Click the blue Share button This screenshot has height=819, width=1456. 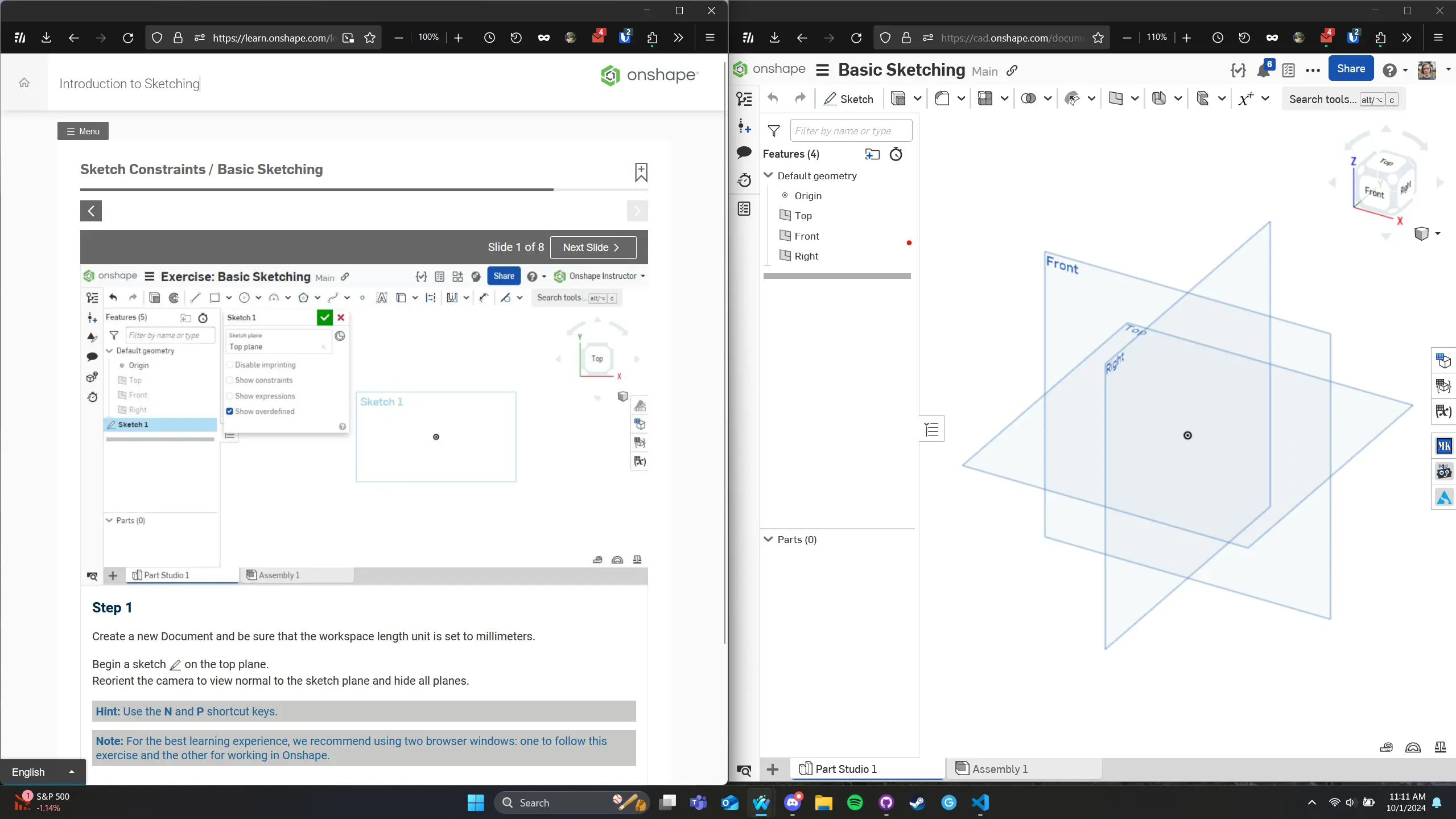coord(1350,69)
